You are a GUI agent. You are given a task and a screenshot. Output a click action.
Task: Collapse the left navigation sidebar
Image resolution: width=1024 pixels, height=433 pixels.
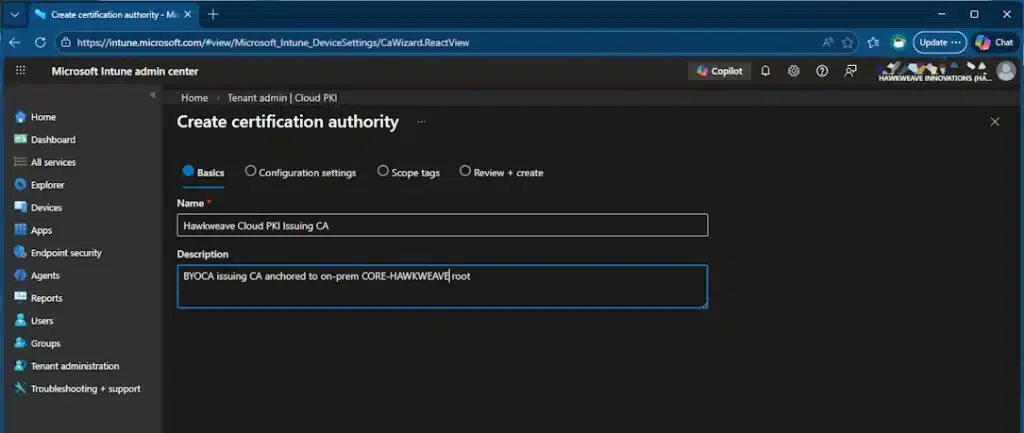[153, 95]
